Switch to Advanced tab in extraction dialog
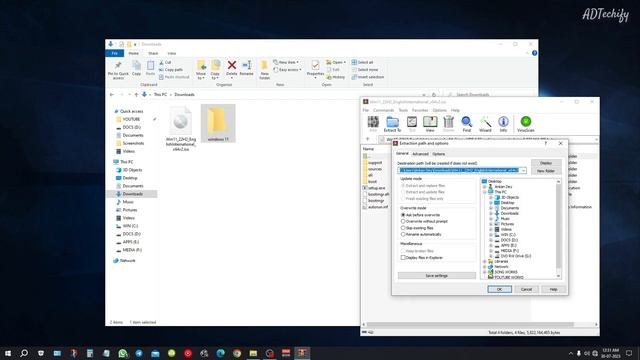640x360 pixels. click(x=420, y=154)
